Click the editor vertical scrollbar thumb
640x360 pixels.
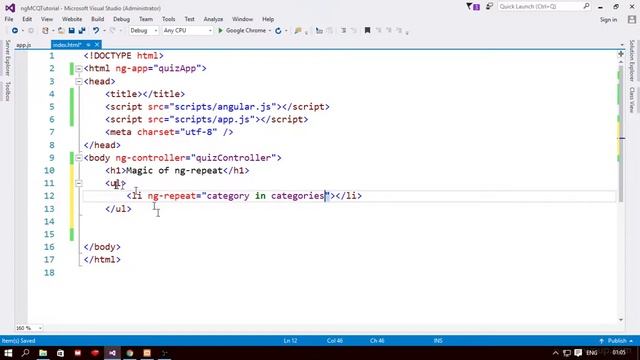point(621,133)
